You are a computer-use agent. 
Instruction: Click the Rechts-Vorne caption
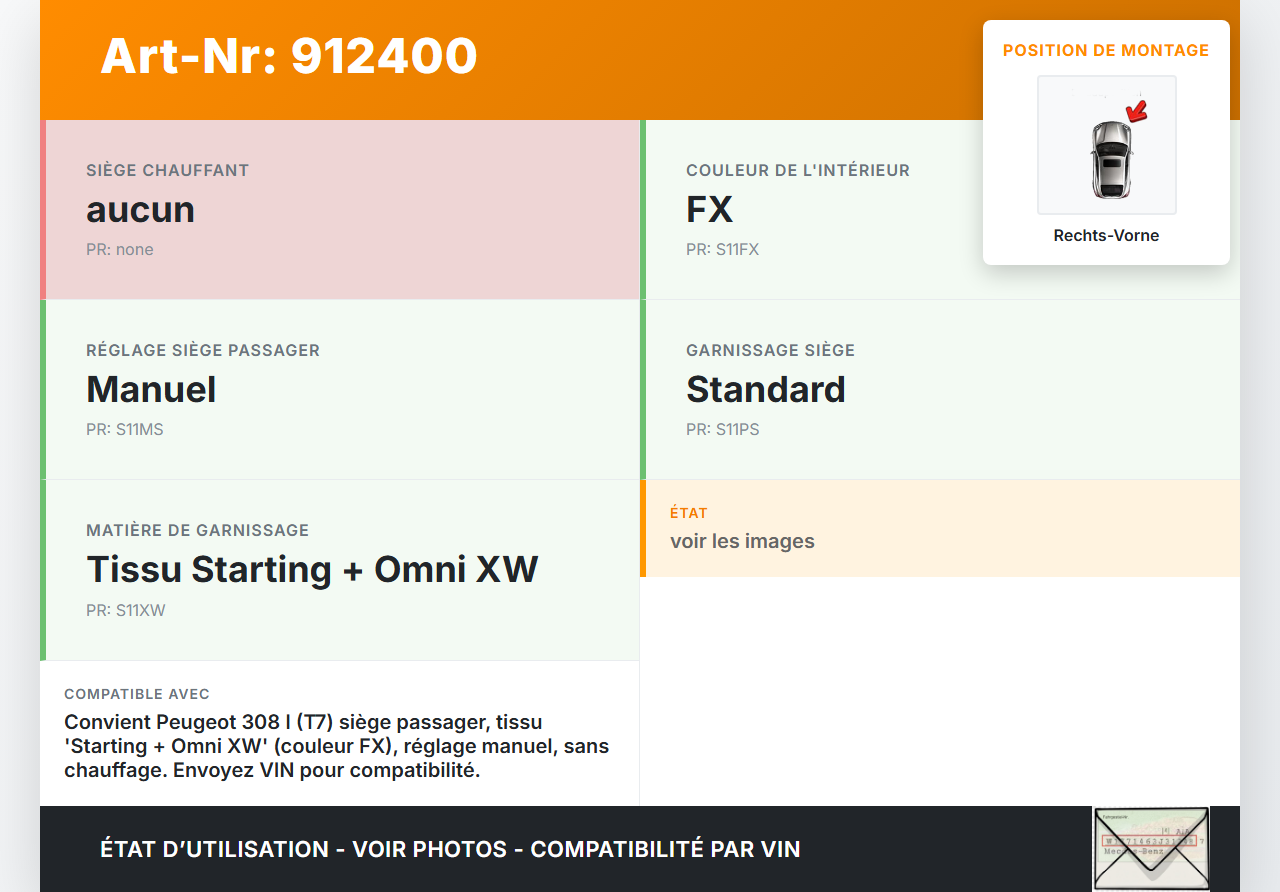click(1106, 236)
